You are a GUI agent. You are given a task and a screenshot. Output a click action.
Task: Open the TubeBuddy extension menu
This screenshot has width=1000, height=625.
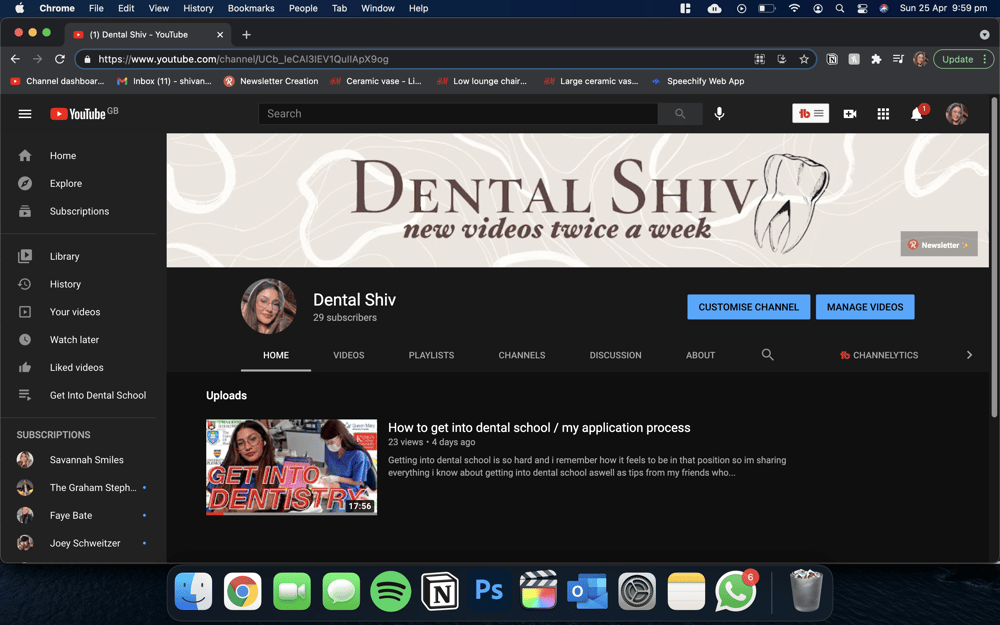click(810, 114)
